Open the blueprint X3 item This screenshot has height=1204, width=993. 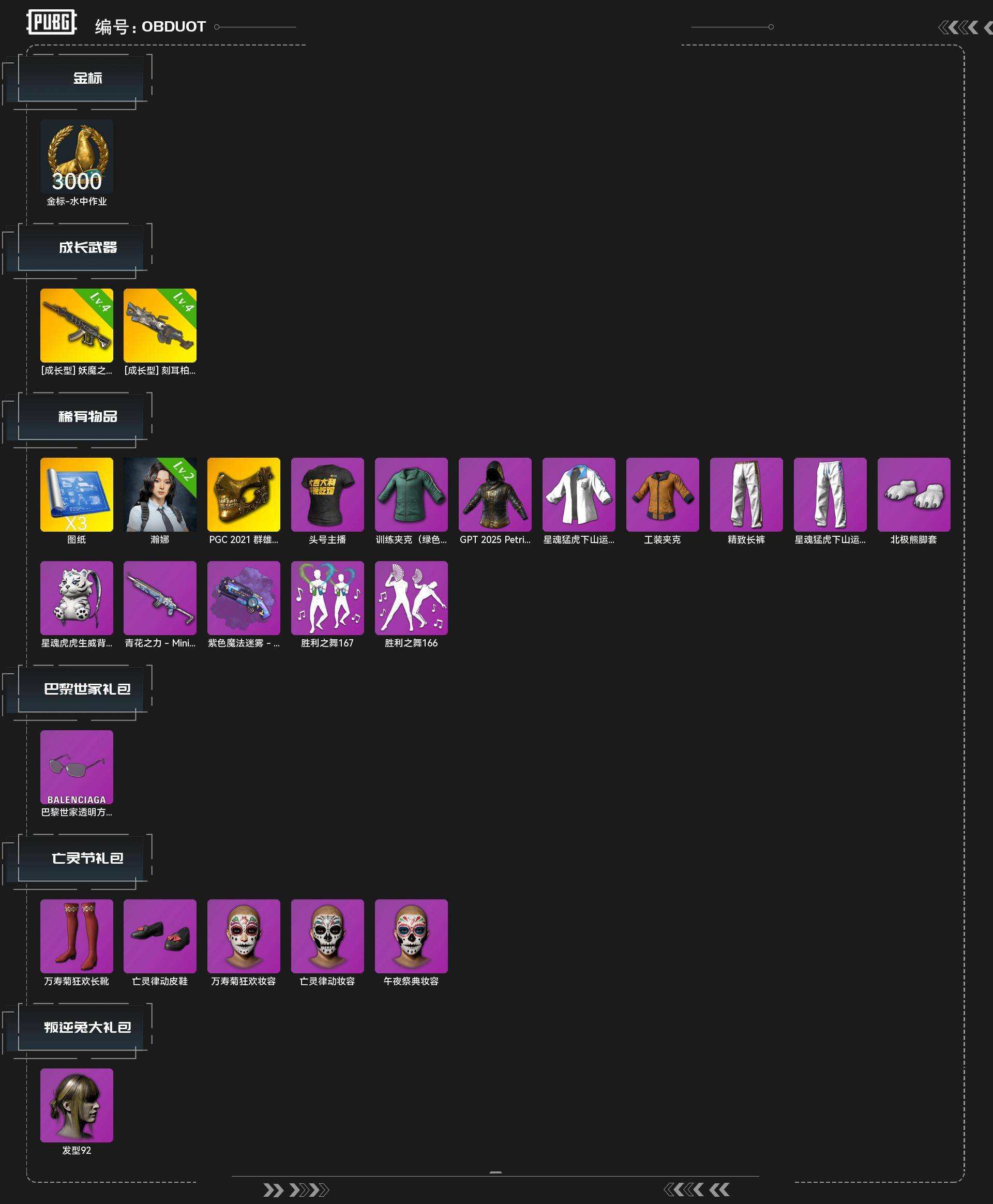pos(77,494)
